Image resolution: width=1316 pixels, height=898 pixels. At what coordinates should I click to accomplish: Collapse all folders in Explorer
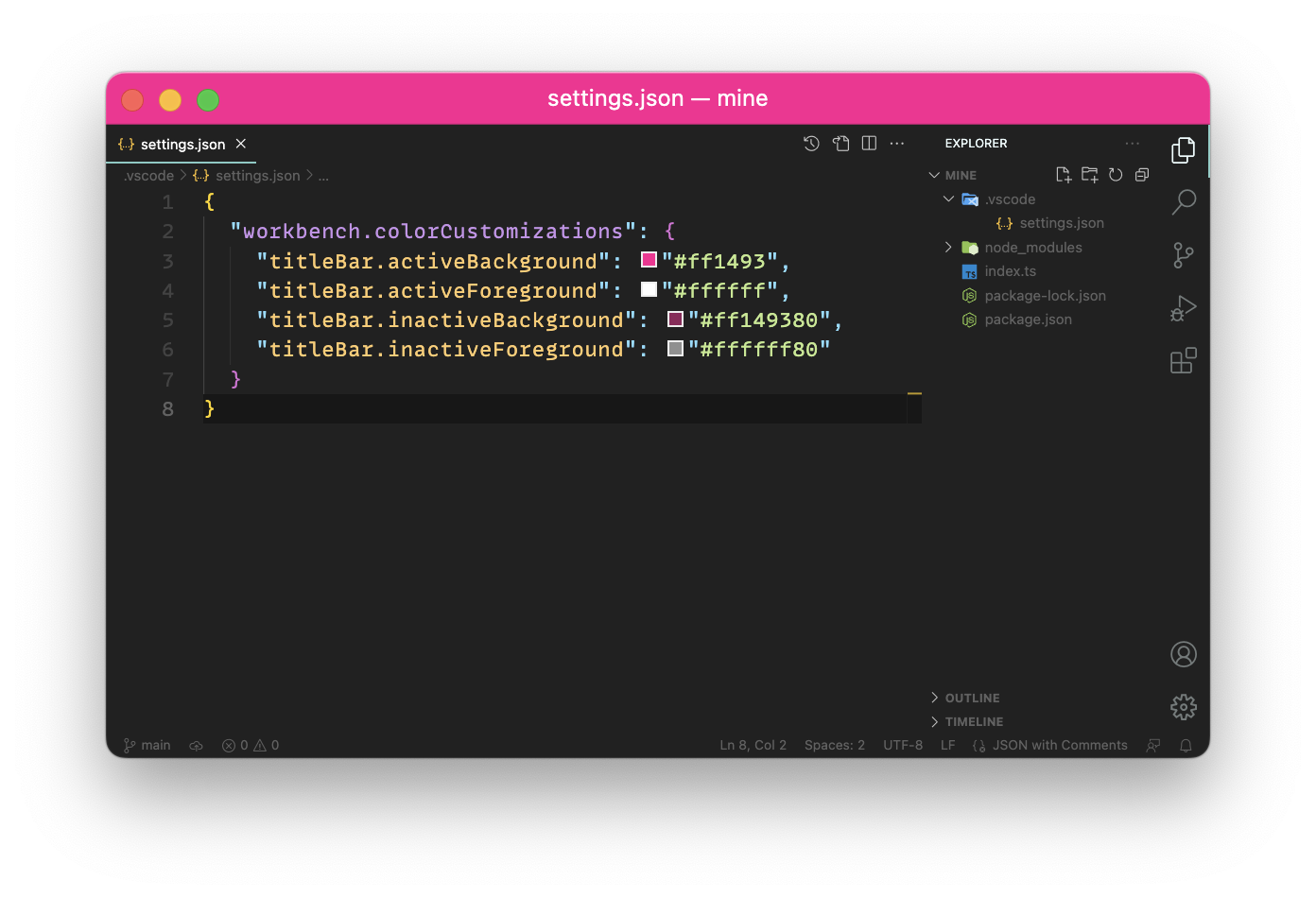pyautogui.click(x=1142, y=175)
